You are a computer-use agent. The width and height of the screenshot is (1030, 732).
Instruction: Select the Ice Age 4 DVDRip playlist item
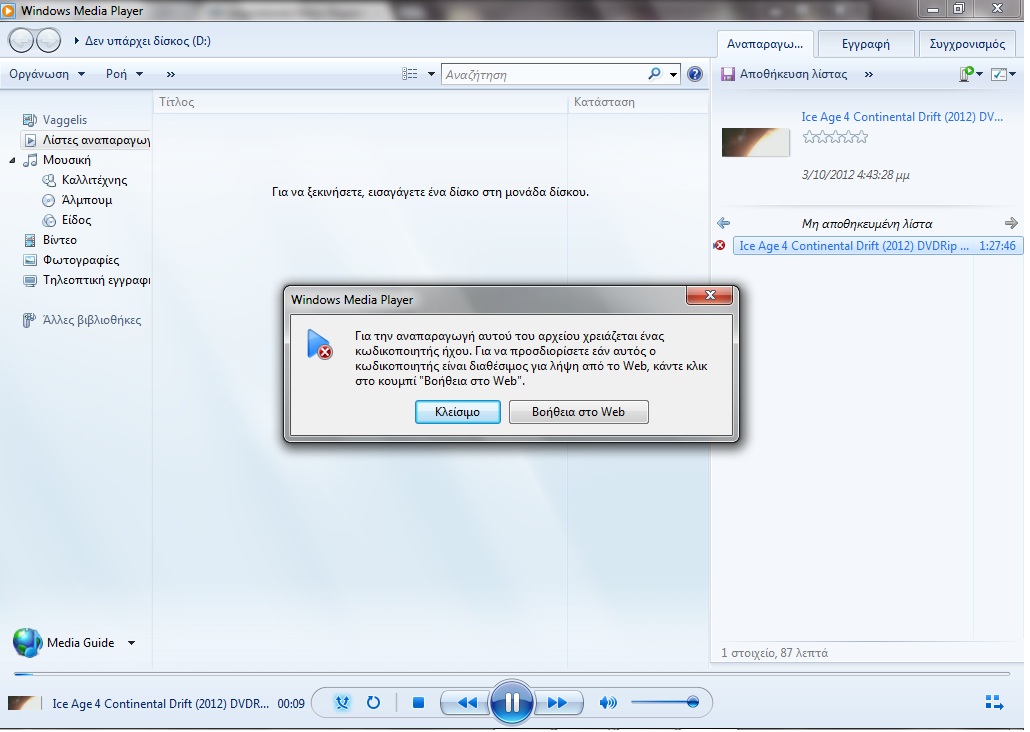click(877, 246)
